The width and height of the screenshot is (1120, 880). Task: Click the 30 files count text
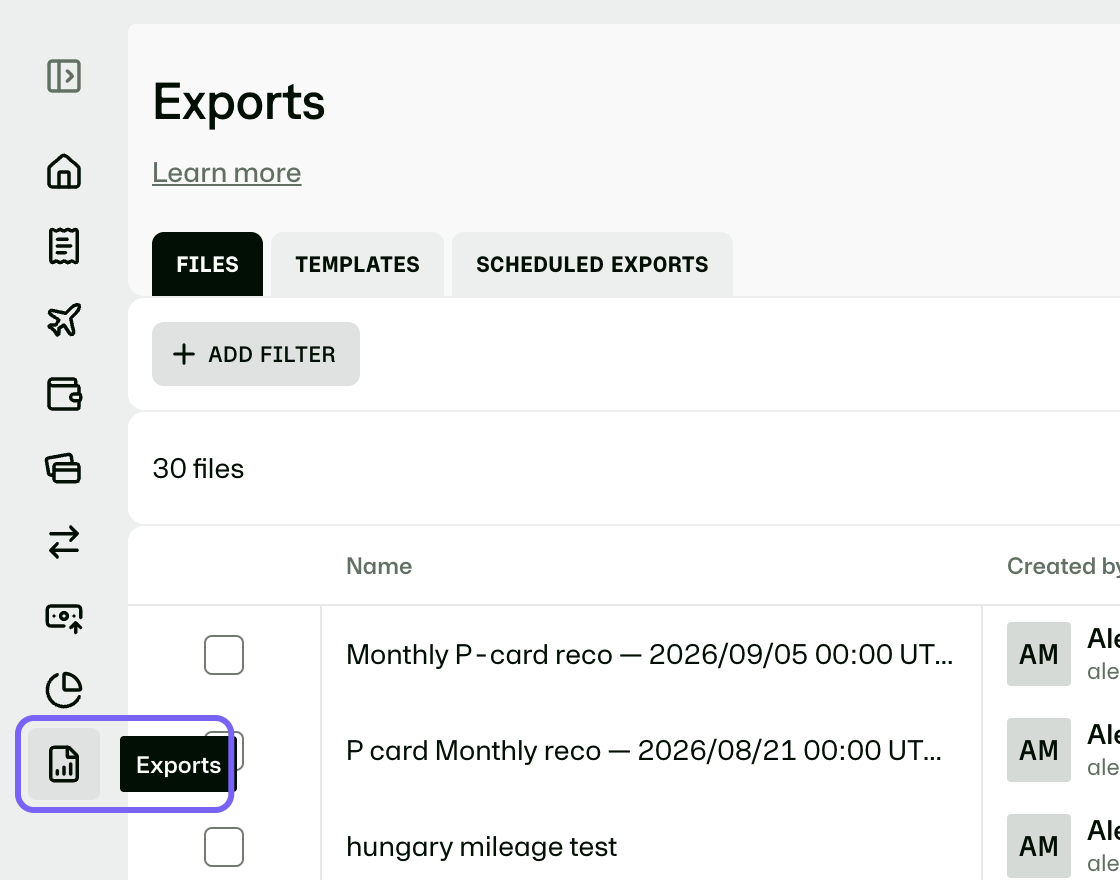(x=198, y=469)
